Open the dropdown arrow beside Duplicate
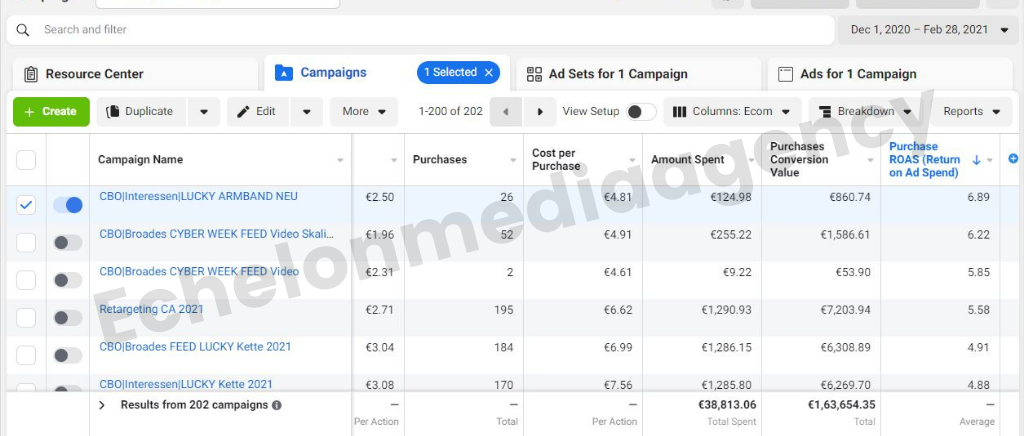 point(204,112)
